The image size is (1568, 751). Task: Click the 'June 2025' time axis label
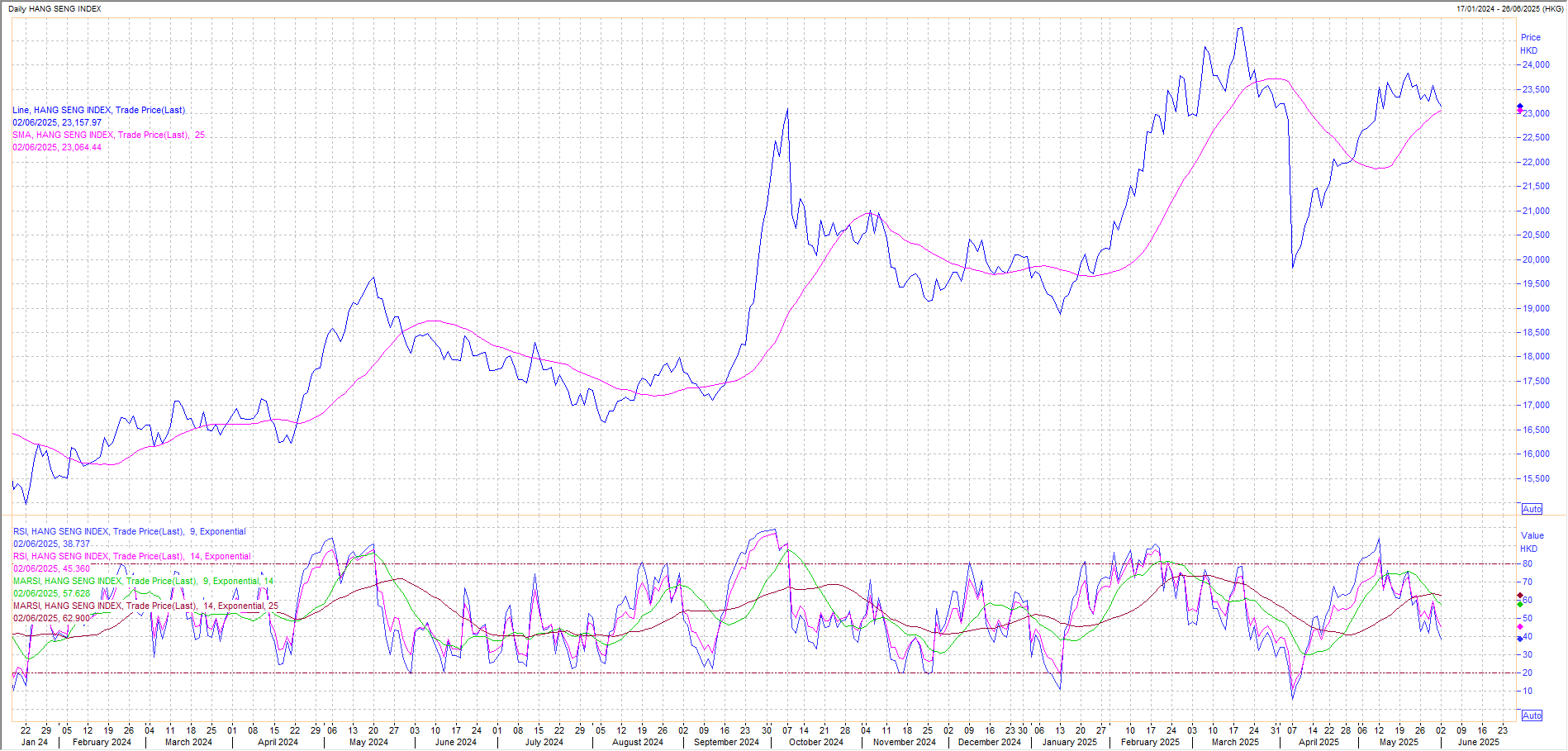(1479, 742)
